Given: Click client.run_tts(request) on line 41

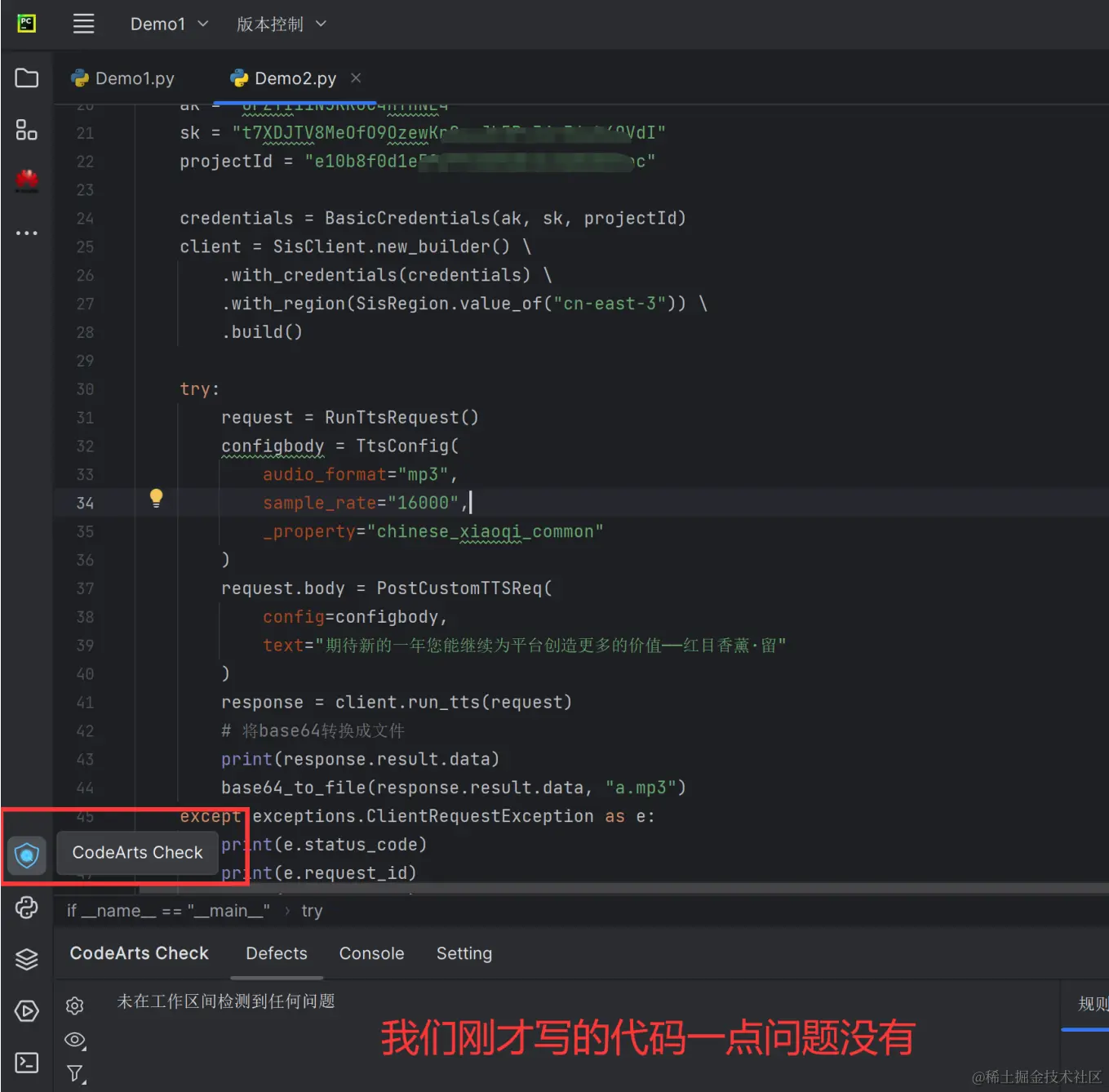Looking at the screenshot, I should (x=453, y=702).
